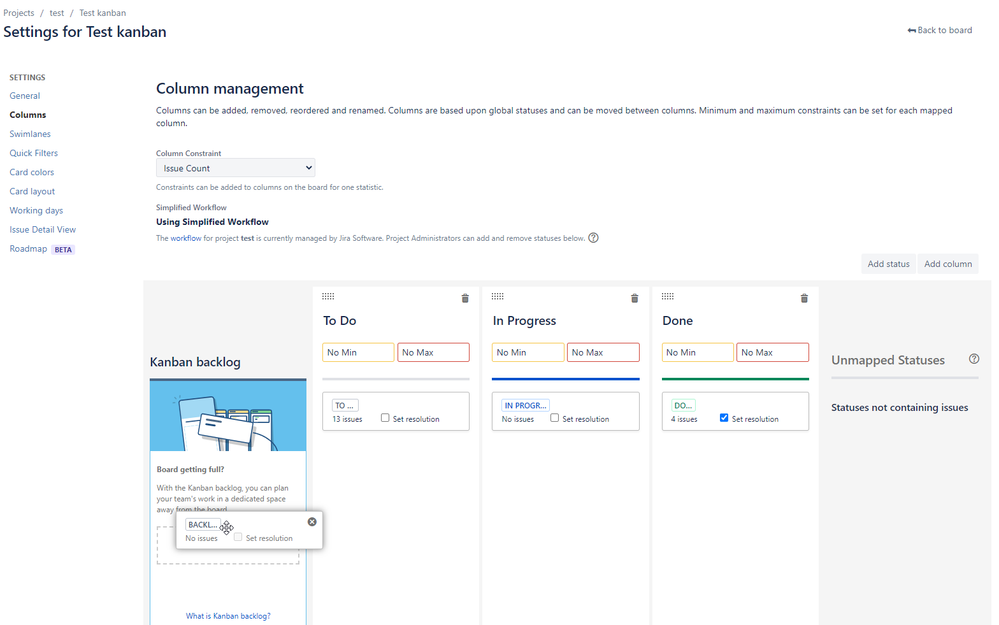Screen dimensions: 999x625
Task: Open Card colors settings
Action: point(32,172)
